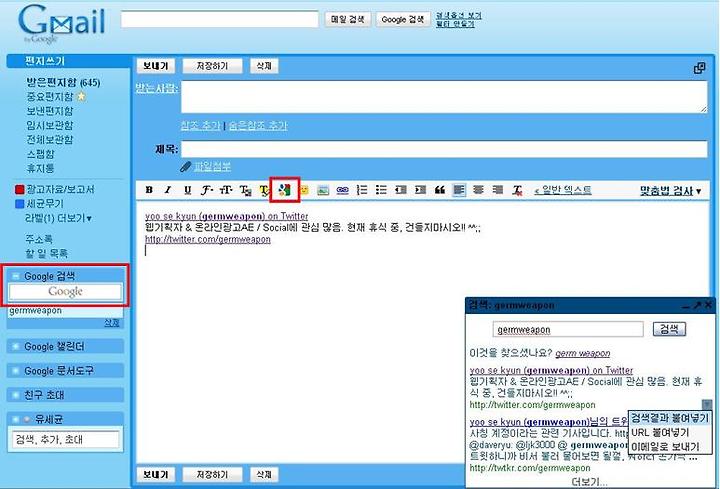Click the 검색 button in search popup
This screenshot has width=720, height=489.
pos(669,329)
